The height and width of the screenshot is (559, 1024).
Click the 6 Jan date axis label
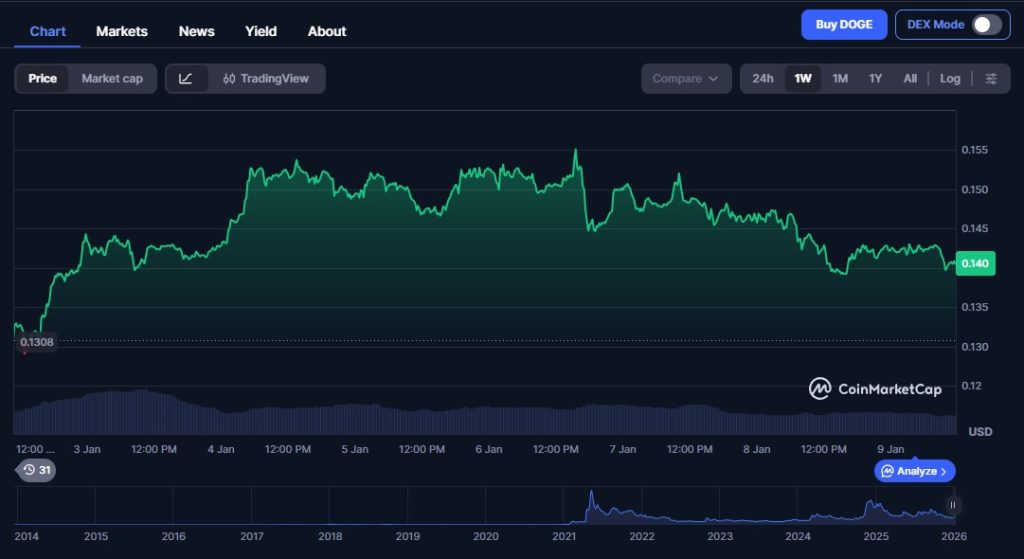(x=488, y=449)
